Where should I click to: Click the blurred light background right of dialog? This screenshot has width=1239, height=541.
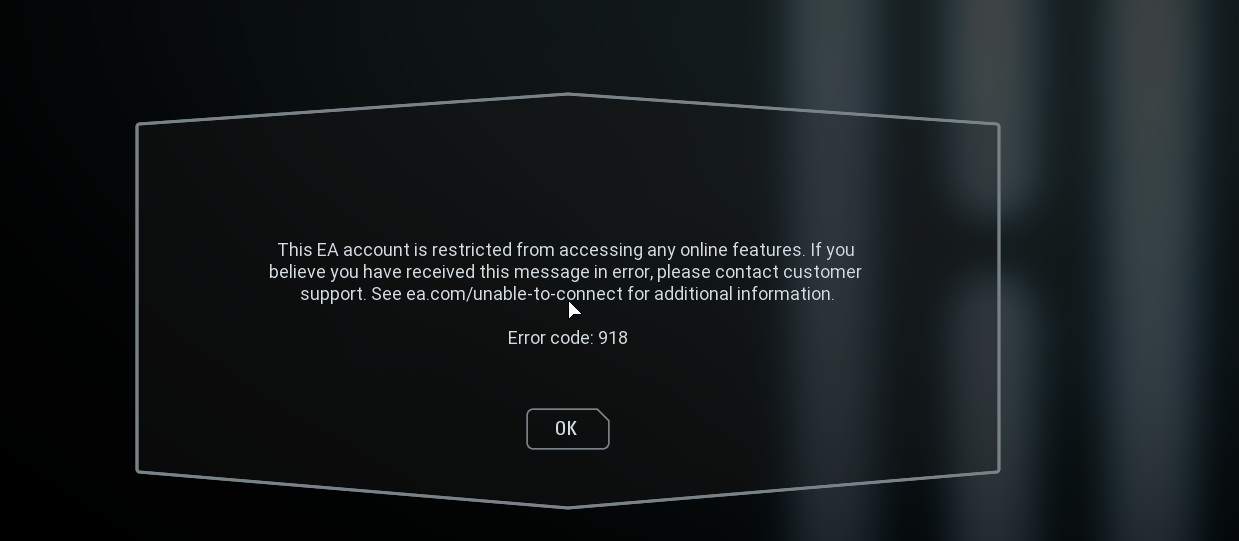click(x=1120, y=270)
